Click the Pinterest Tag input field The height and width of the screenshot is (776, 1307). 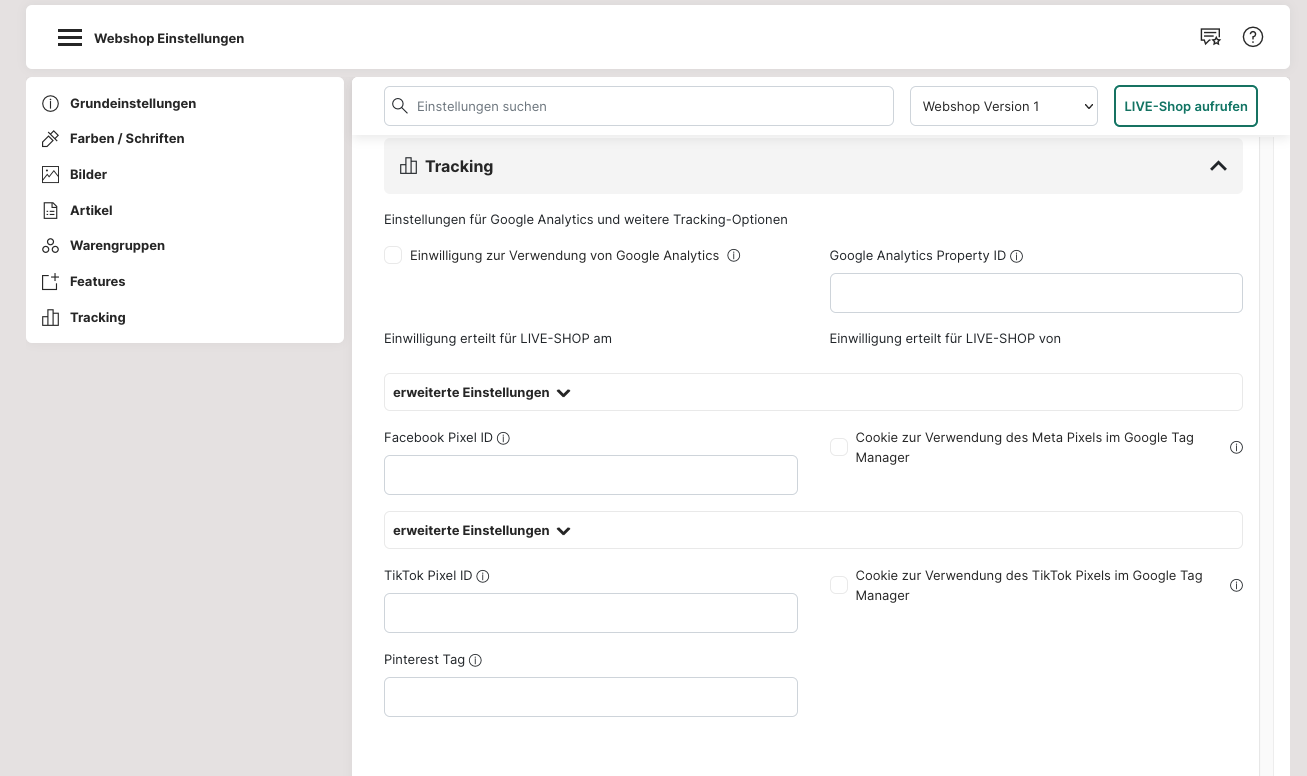pyautogui.click(x=591, y=697)
